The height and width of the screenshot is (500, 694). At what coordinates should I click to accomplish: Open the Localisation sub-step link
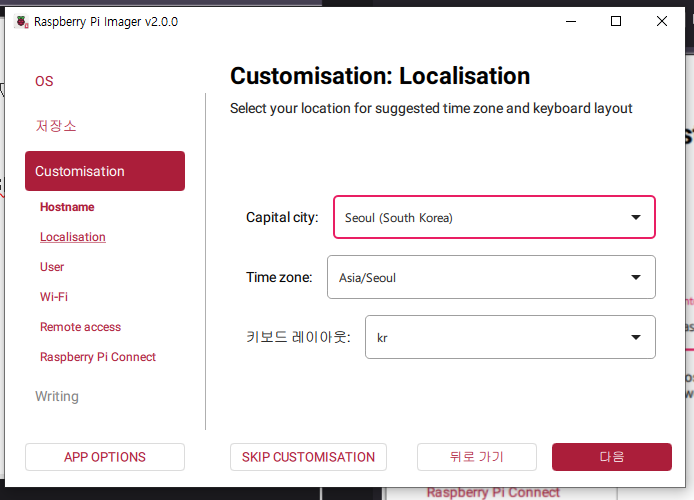point(73,237)
